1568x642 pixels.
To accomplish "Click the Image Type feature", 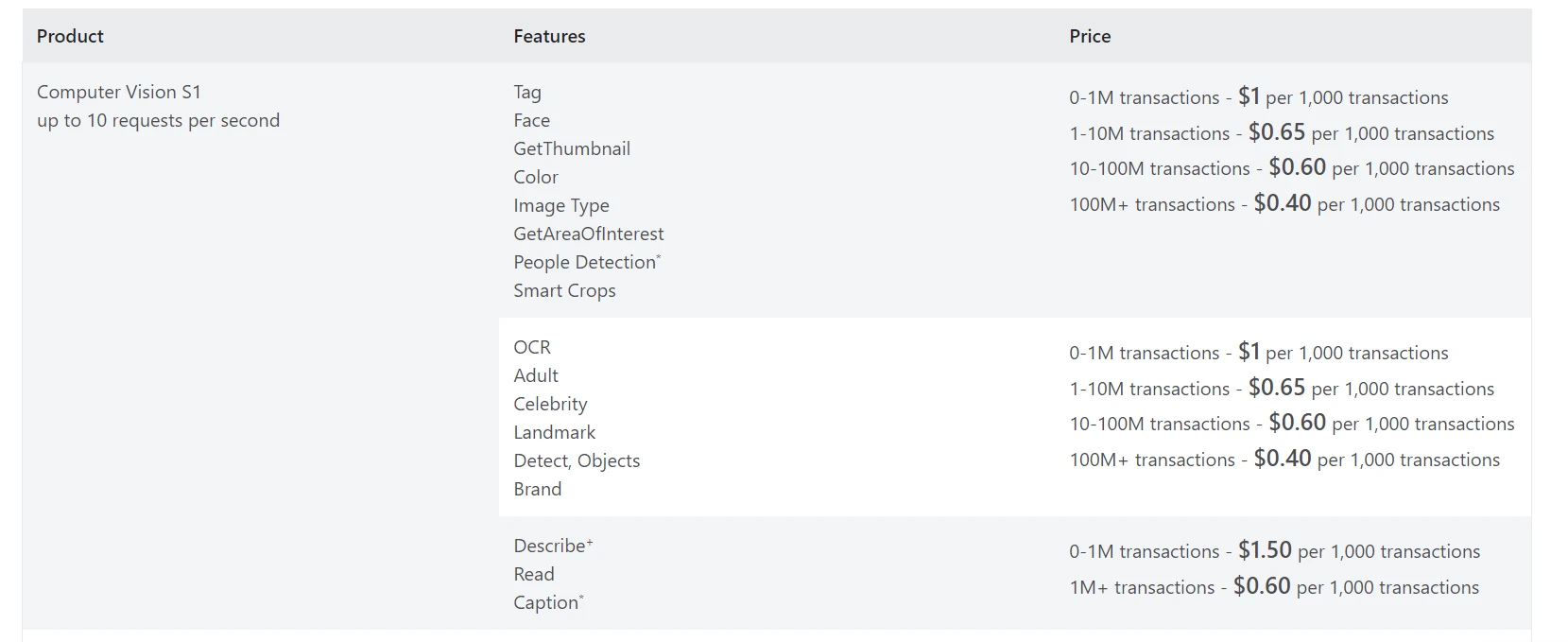I will pos(561,205).
